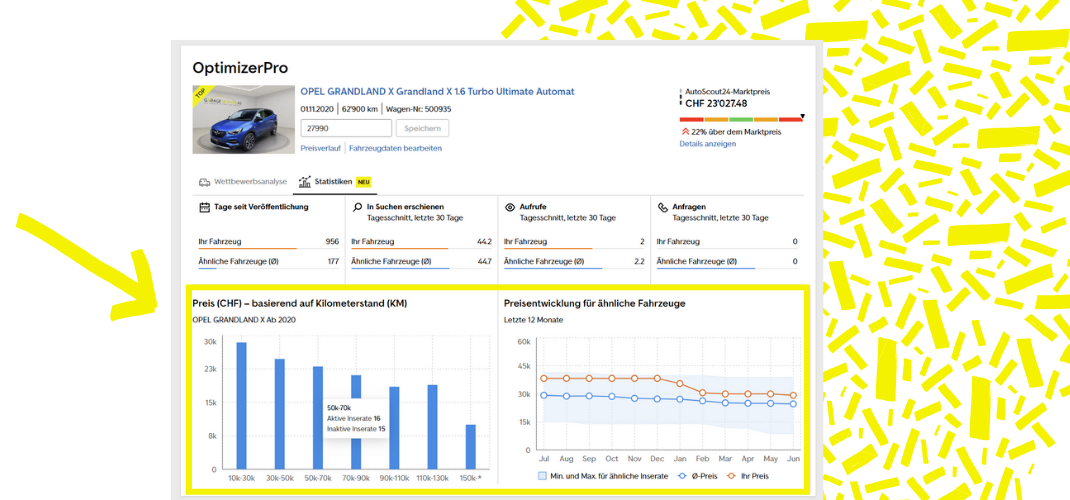Screen dimensions: 1070x500
Task: Click the Ø-Preis data point for Oct
Action: coord(612,396)
